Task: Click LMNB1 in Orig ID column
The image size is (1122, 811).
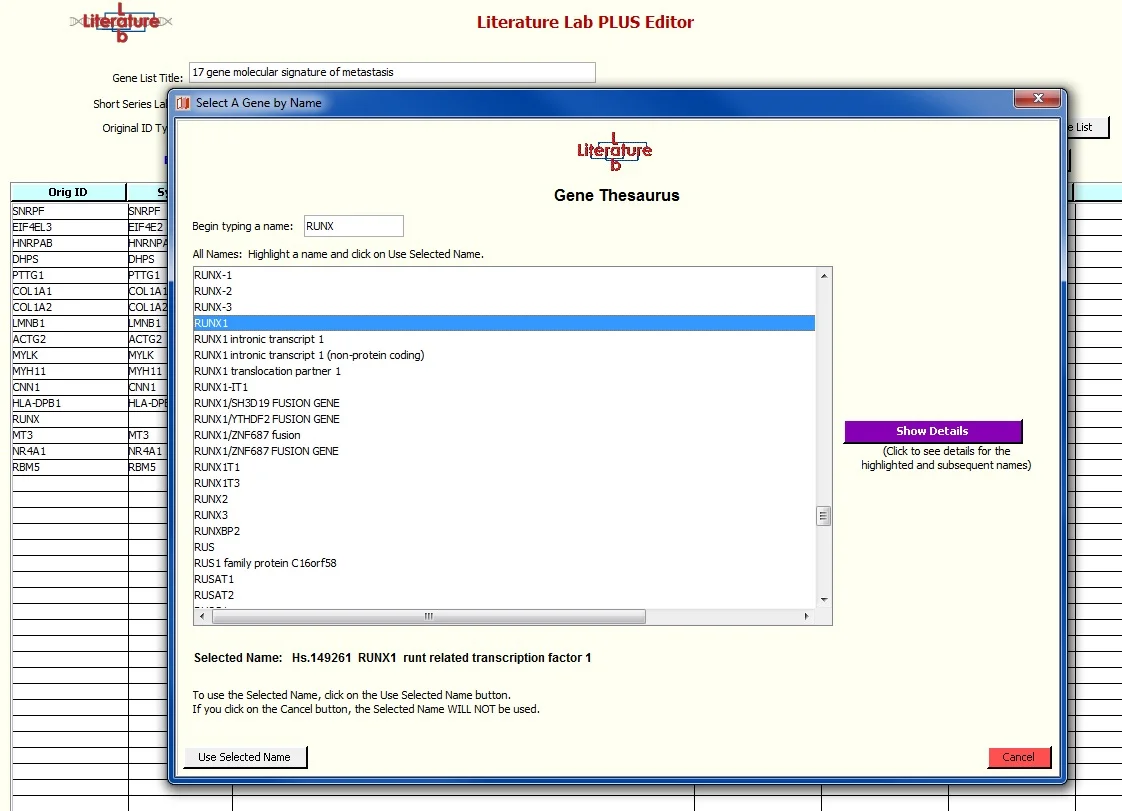Action: coord(69,323)
